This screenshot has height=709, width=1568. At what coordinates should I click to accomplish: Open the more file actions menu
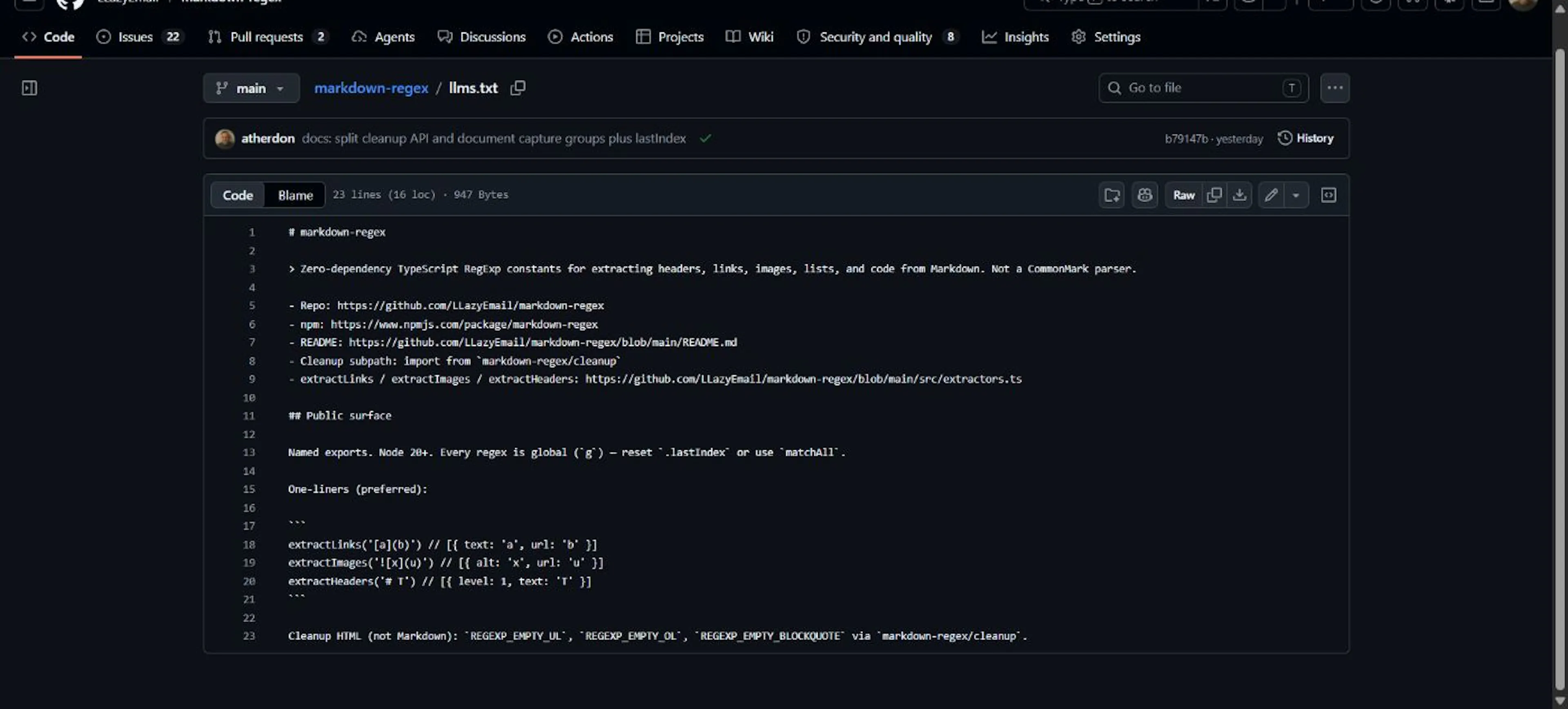click(x=1334, y=88)
